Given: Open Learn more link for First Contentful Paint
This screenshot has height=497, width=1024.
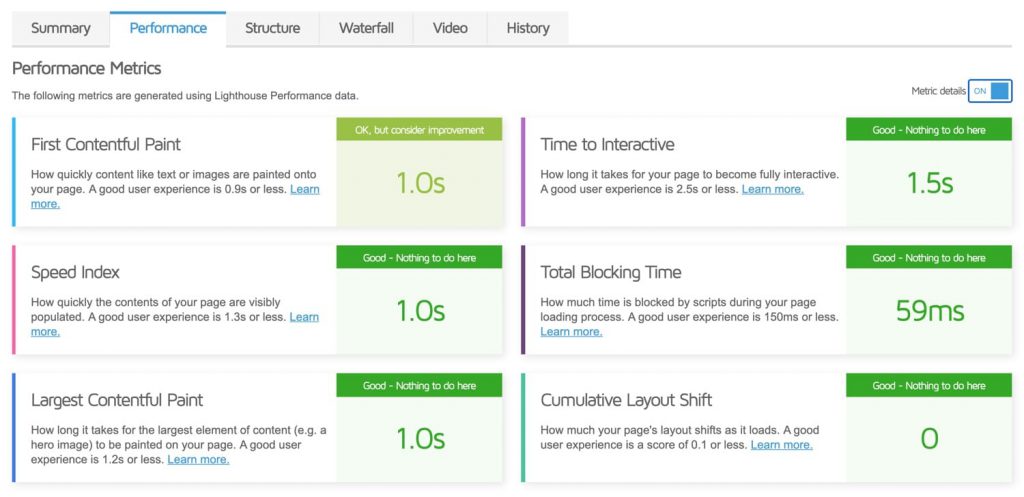Looking at the screenshot, I should (x=304, y=189).
